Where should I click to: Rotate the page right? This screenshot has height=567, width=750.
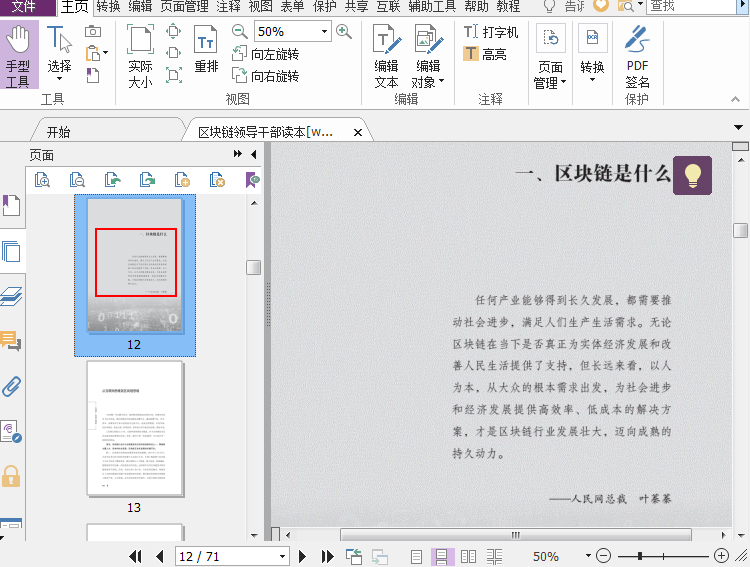[265, 76]
